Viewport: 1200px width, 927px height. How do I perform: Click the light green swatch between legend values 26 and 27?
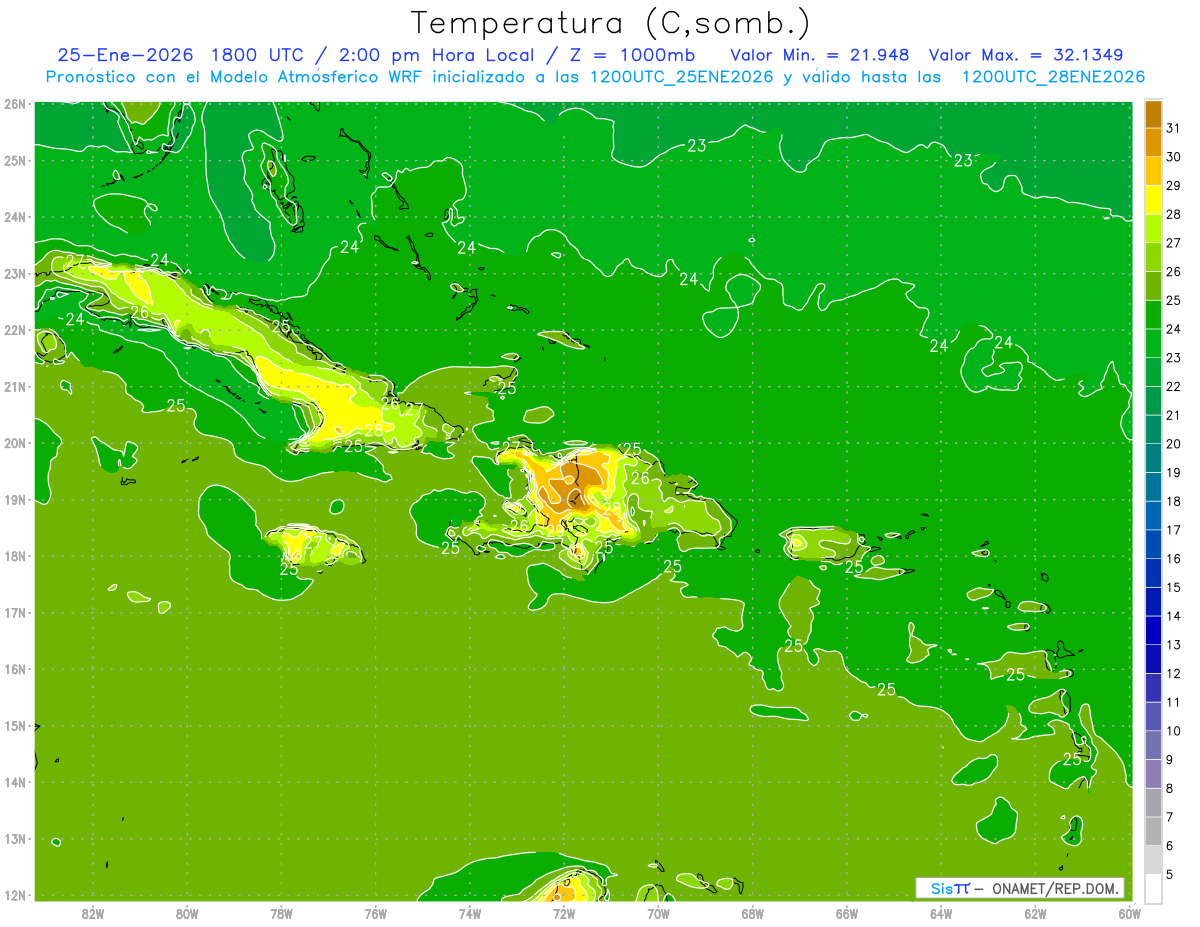click(1153, 258)
